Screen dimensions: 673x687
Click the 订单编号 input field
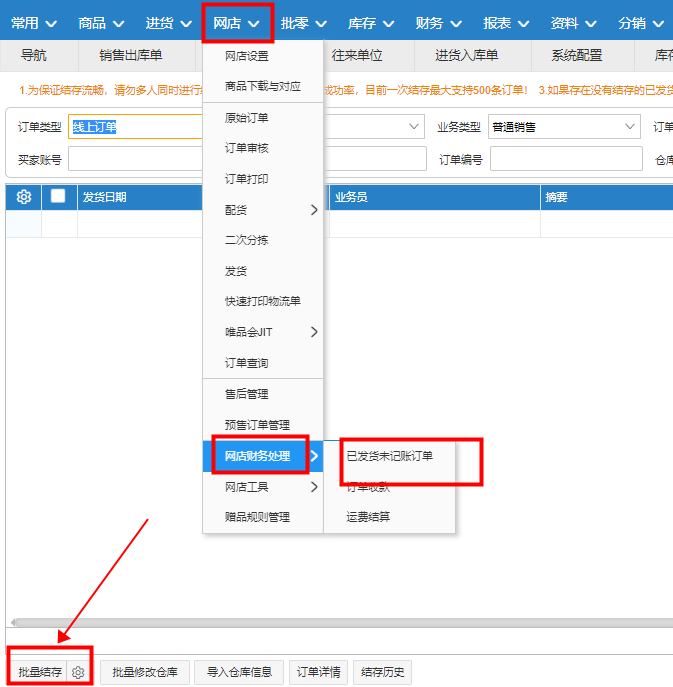pyautogui.click(x=566, y=159)
